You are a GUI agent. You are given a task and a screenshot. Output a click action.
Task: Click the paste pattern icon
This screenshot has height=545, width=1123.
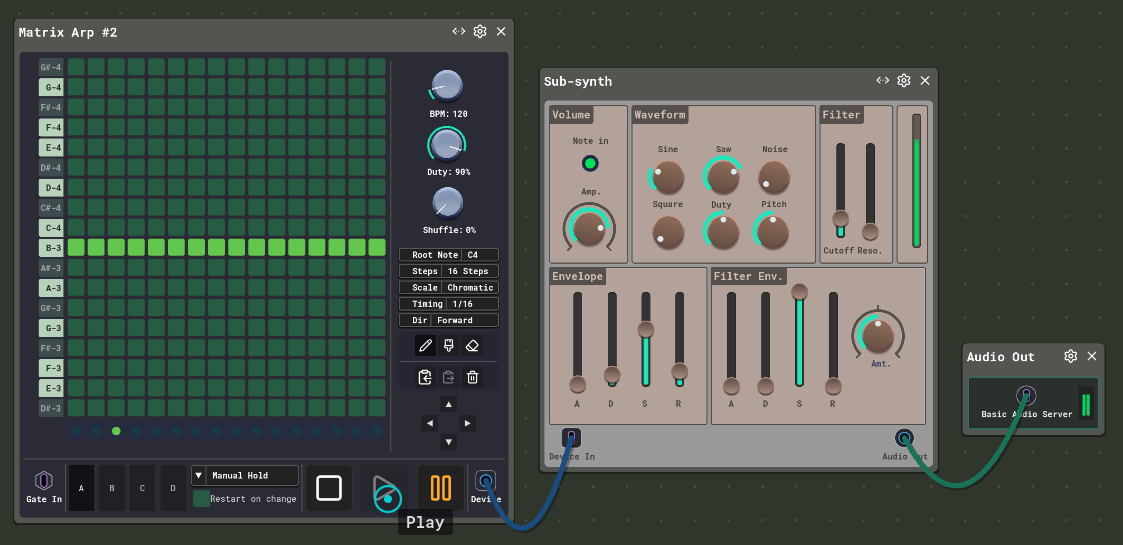pyautogui.click(x=448, y=377)
